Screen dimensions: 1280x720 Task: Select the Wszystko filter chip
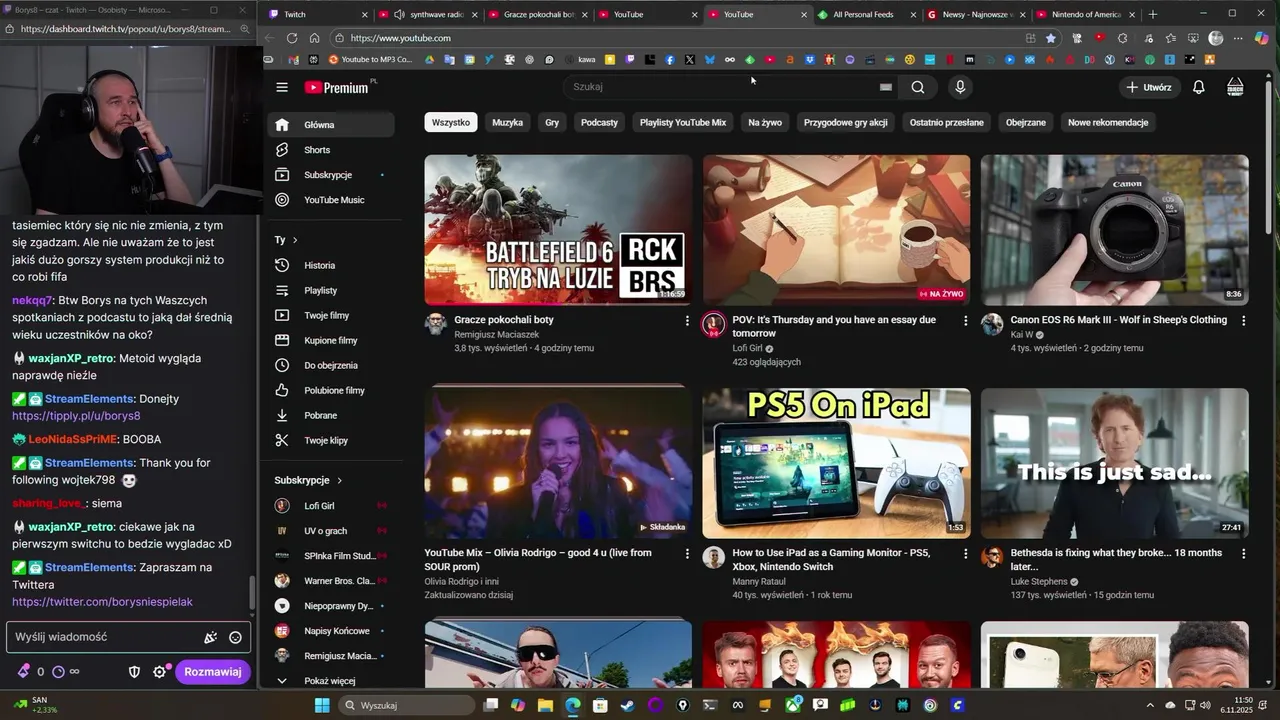(451, 122)
